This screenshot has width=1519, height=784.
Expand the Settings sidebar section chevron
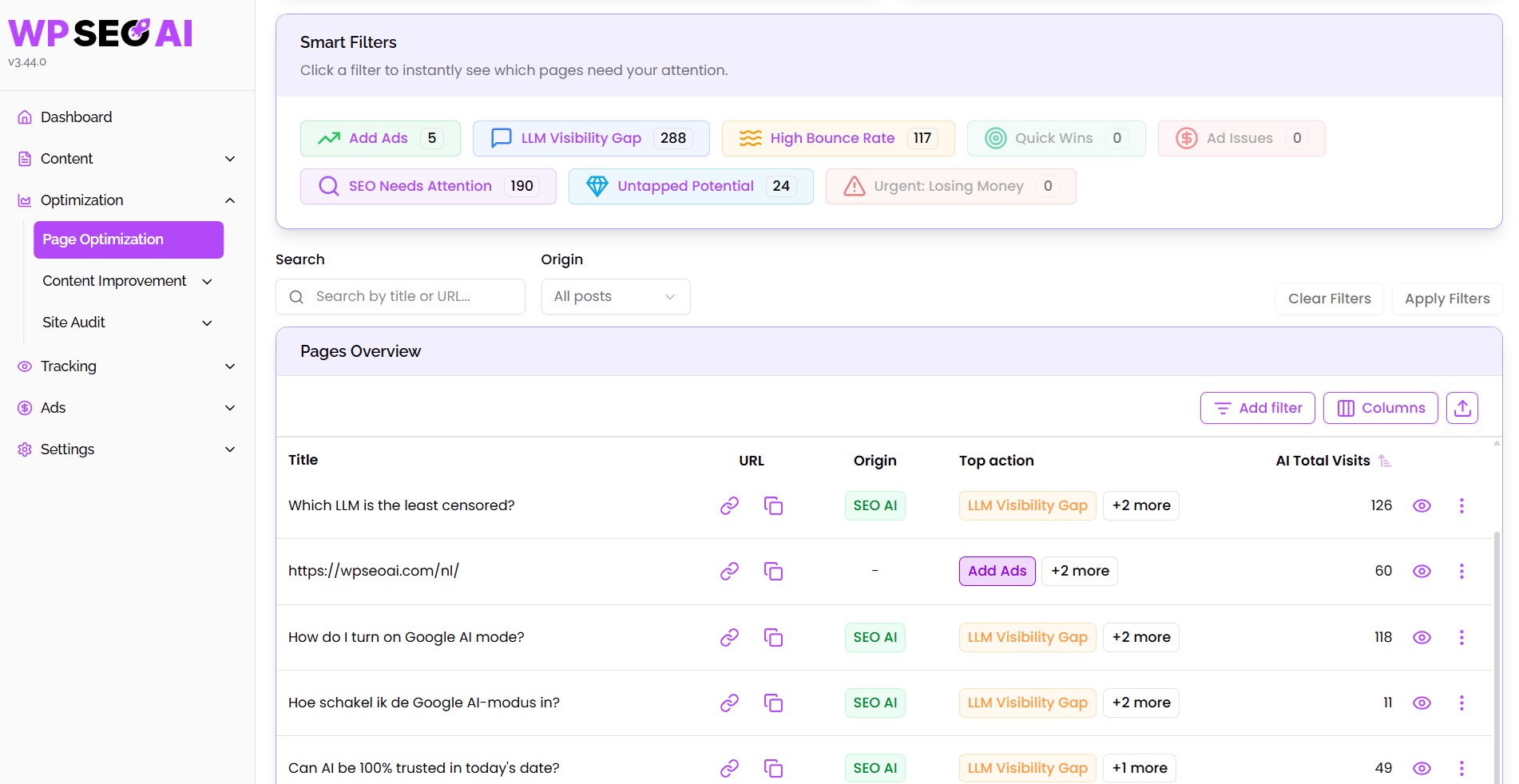tap(230, 449)
